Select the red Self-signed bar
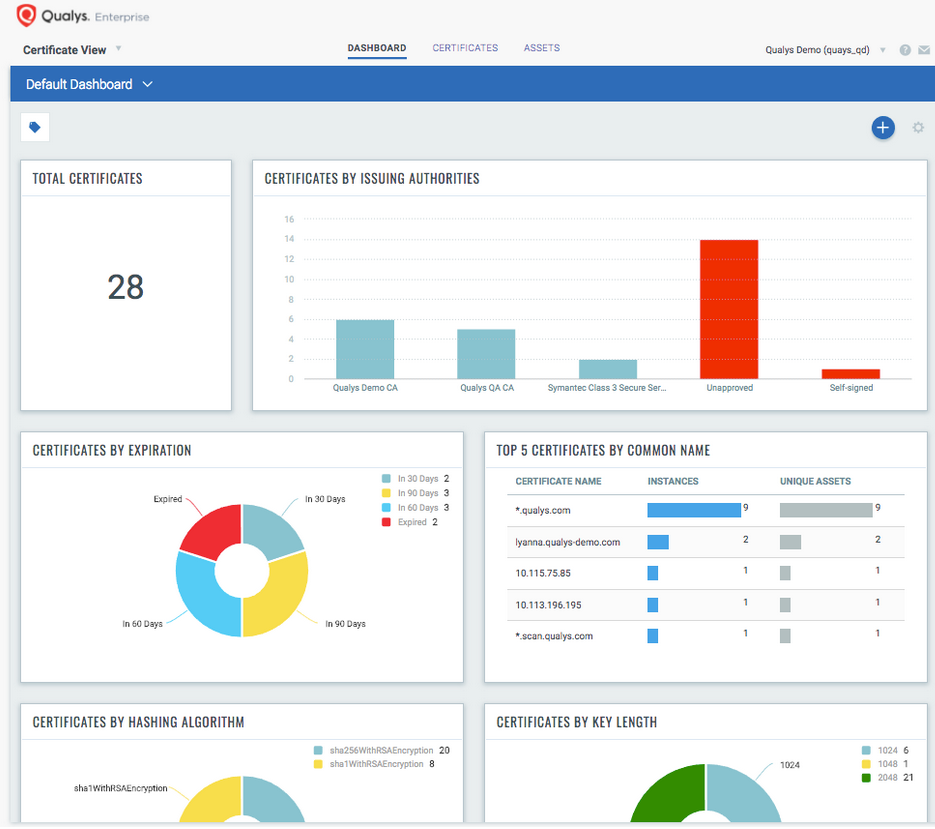Viewport: 935px width, 829px height. 850,374
